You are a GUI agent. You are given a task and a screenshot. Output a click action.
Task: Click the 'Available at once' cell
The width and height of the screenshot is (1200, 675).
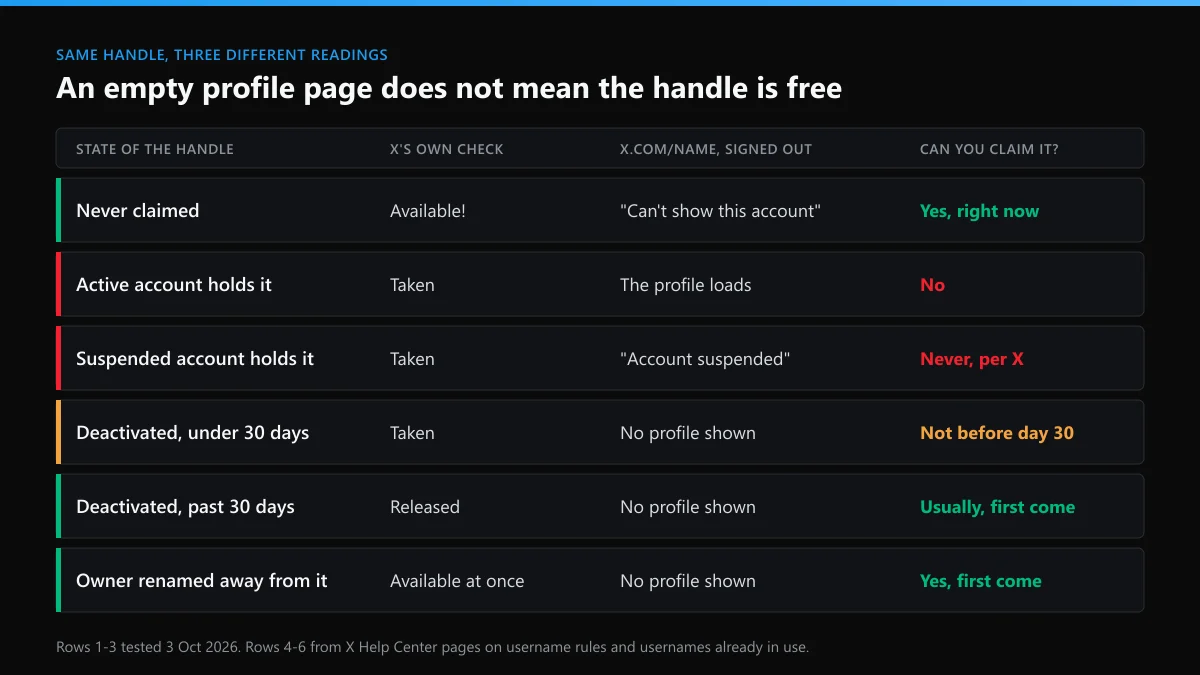pos(457,581)
